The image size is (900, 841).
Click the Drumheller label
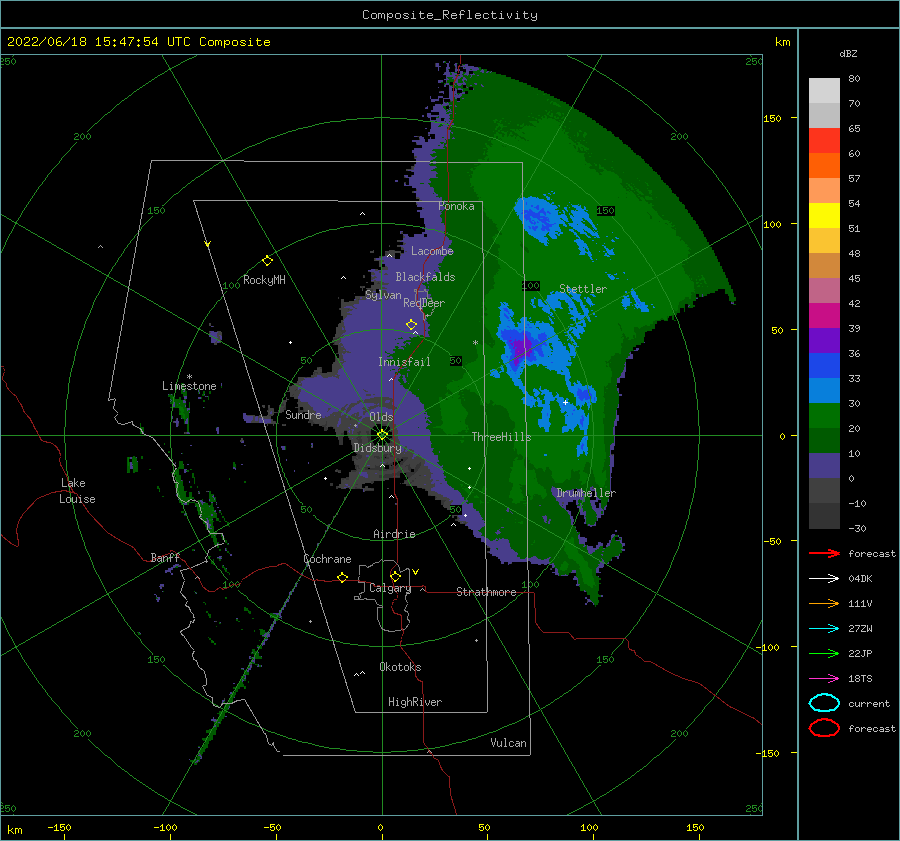(586, 493)
